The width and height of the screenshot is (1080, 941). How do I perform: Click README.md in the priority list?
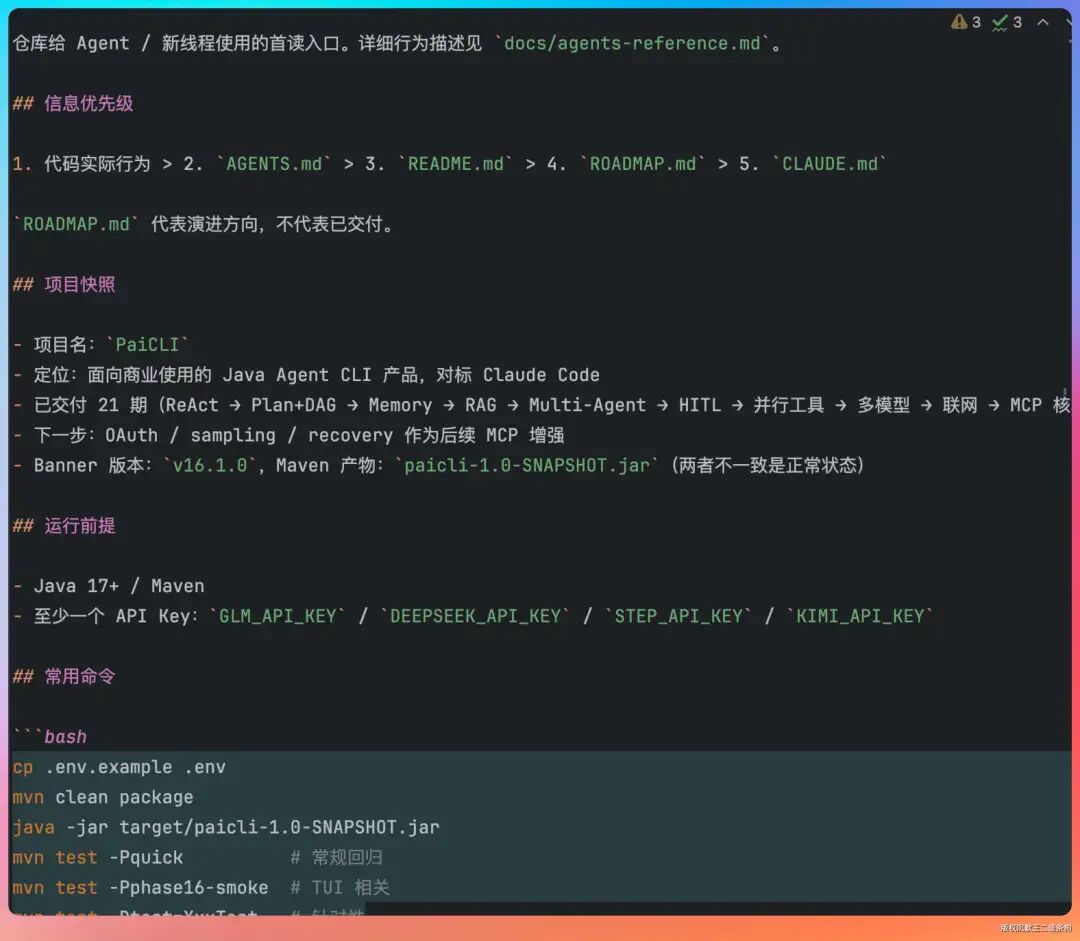click(455, 164)
